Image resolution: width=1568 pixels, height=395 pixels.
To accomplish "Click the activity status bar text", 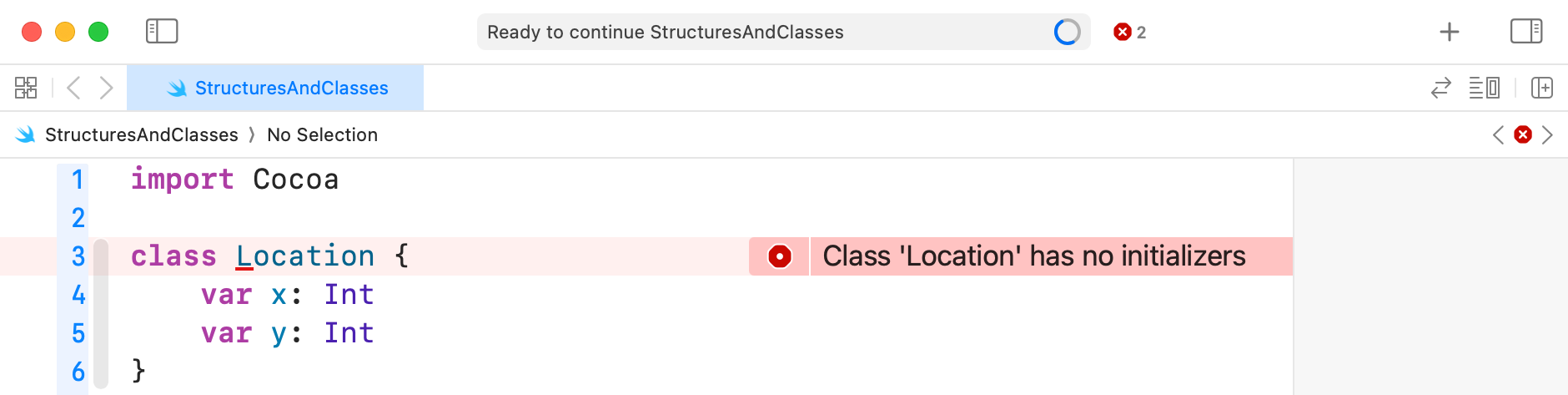I will pyautogui.click(x=665, y=32).
